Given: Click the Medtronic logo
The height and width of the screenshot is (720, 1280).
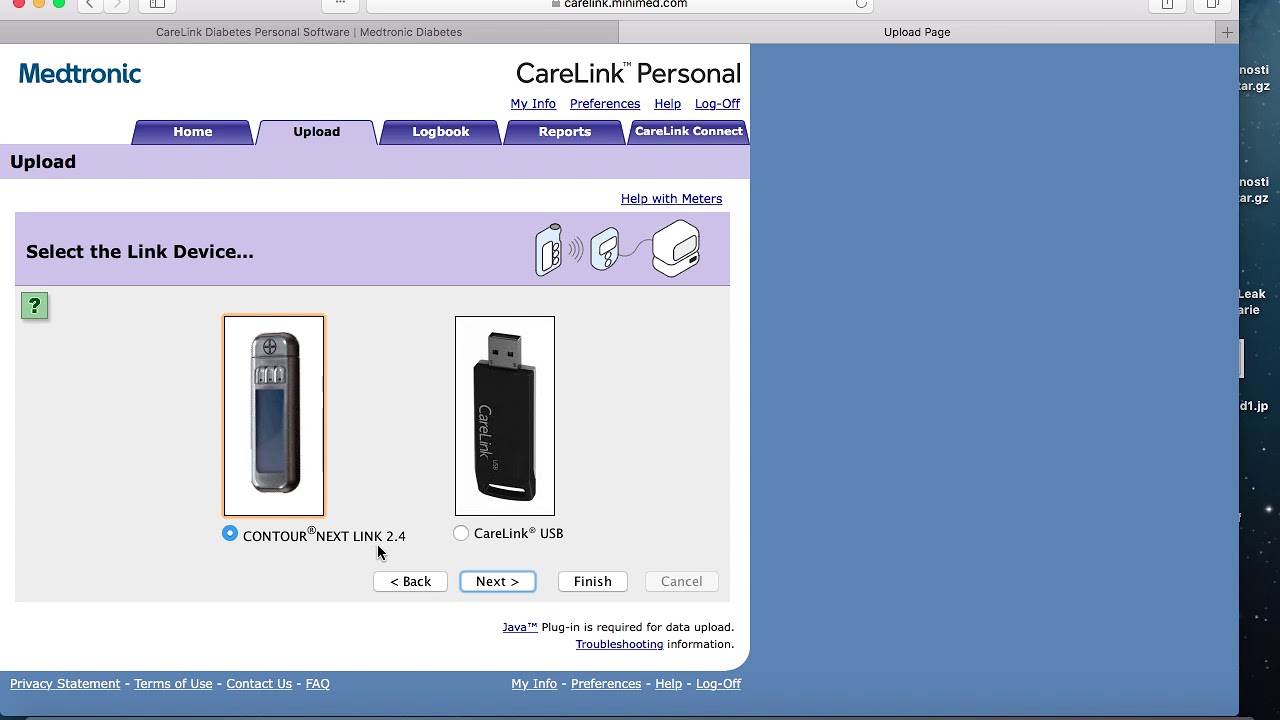Looking at the screenshot, I should [x=80, y=74].
